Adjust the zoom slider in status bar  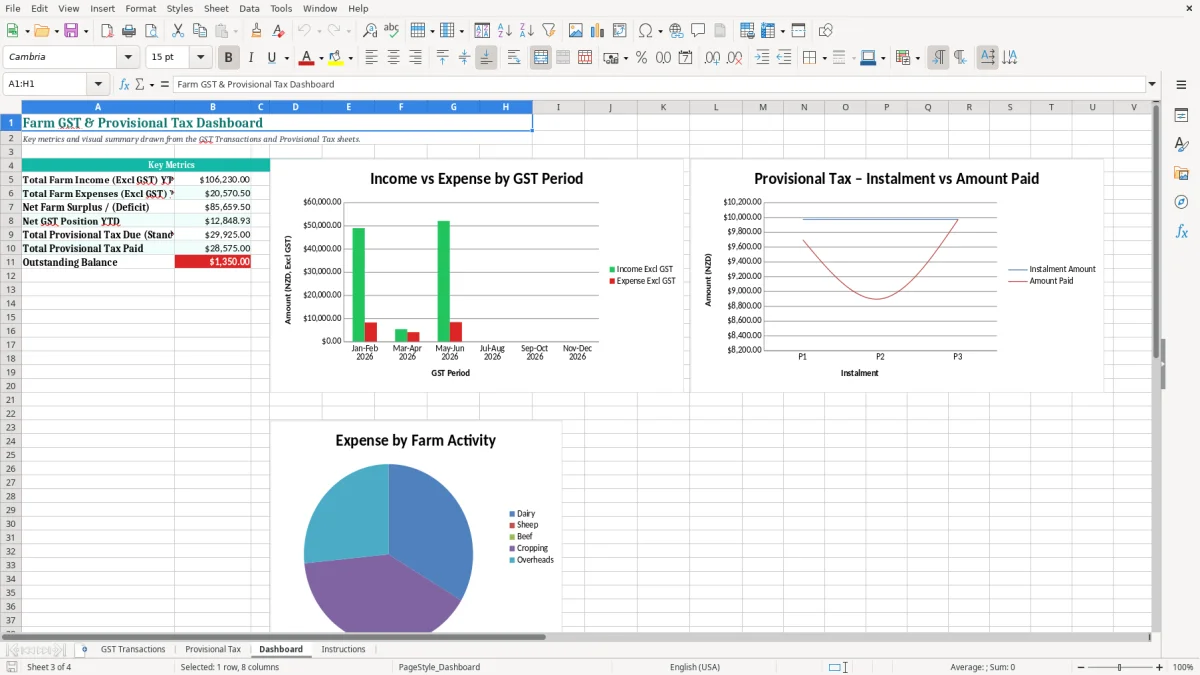click(1119, 667)
